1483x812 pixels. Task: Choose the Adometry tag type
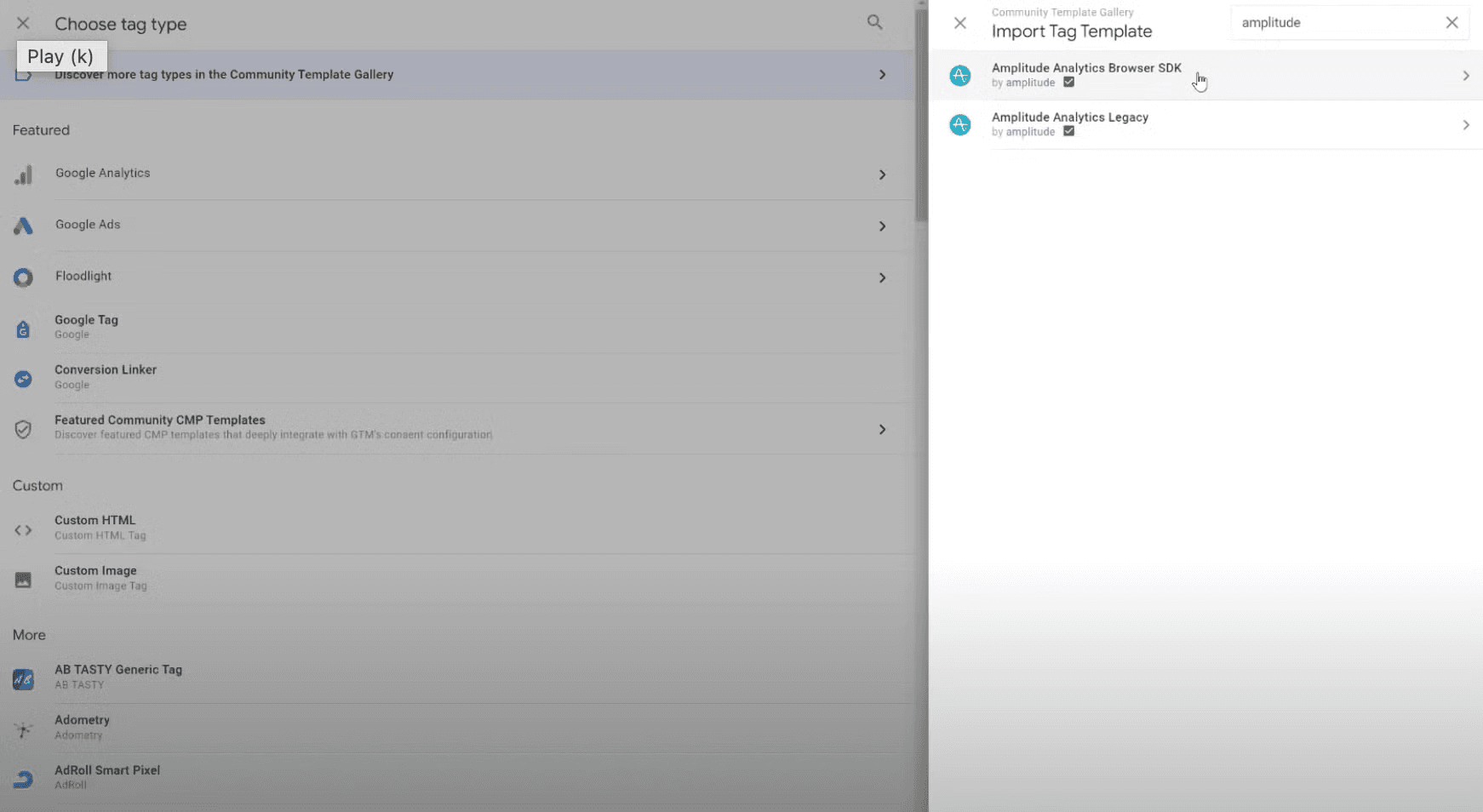click(457, 728)
